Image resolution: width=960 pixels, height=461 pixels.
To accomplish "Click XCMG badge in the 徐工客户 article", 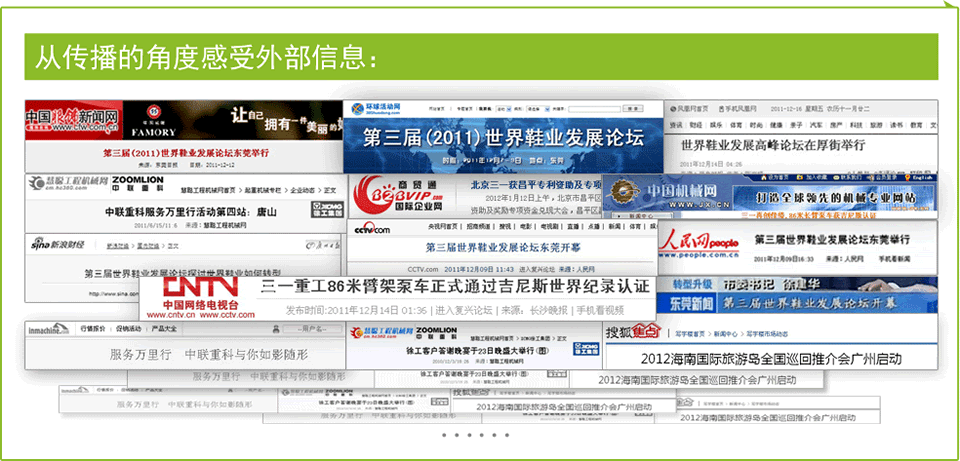I will (587, 349).
